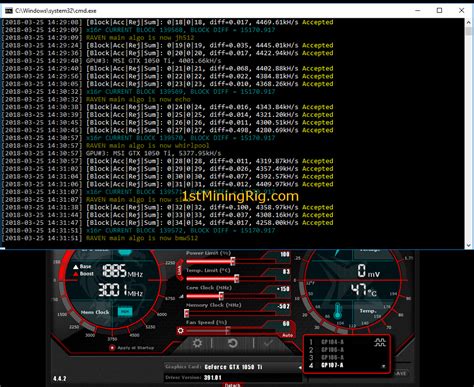Click the cyan memory chip icon by Mem Clock

pos(125,312)
